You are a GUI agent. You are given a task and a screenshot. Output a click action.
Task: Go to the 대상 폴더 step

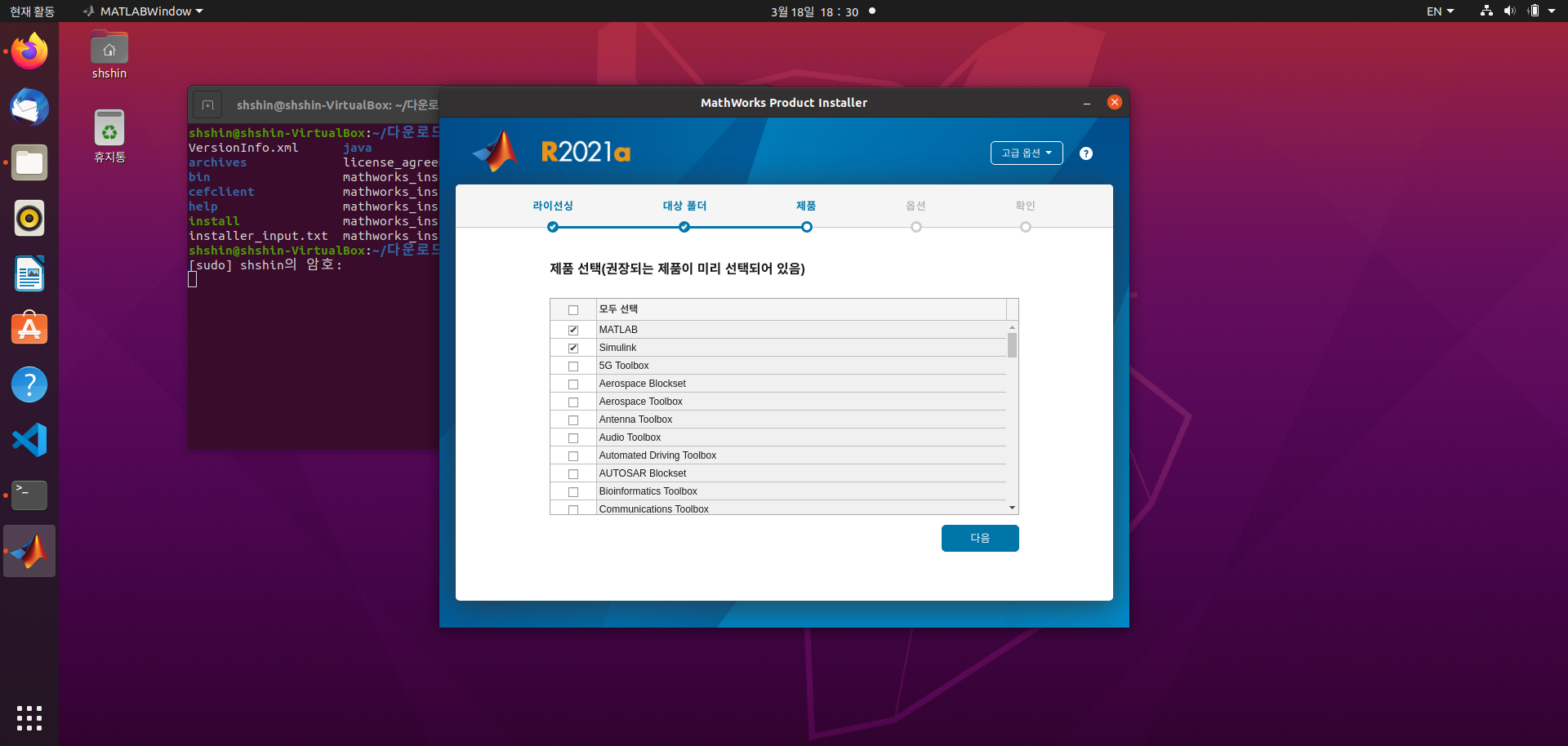[x=684, y=206]
